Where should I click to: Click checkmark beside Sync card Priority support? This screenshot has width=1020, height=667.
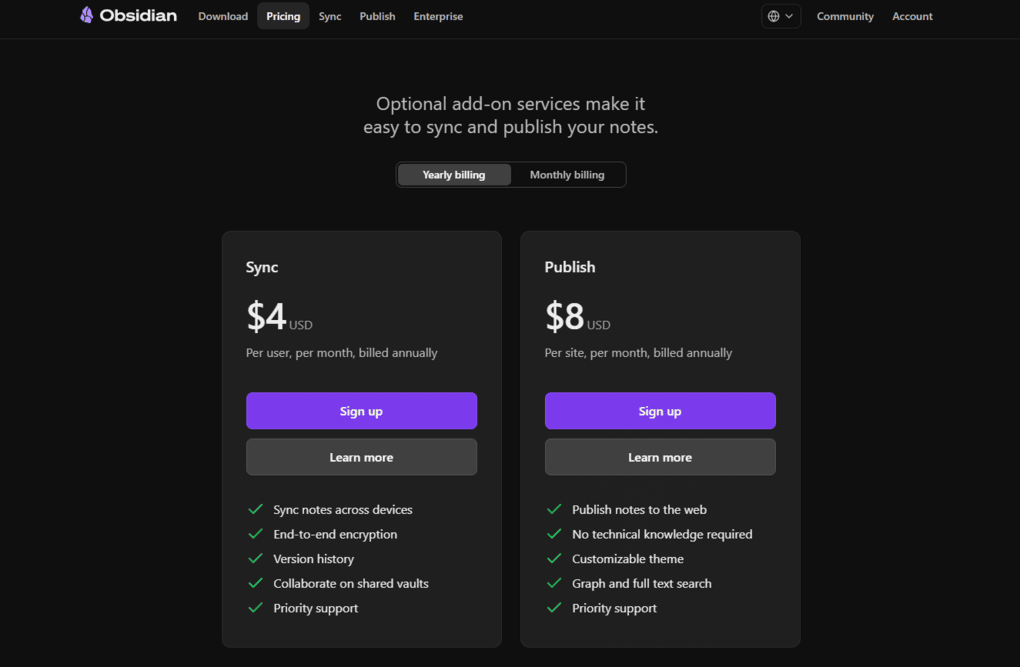tap(256, 608)
